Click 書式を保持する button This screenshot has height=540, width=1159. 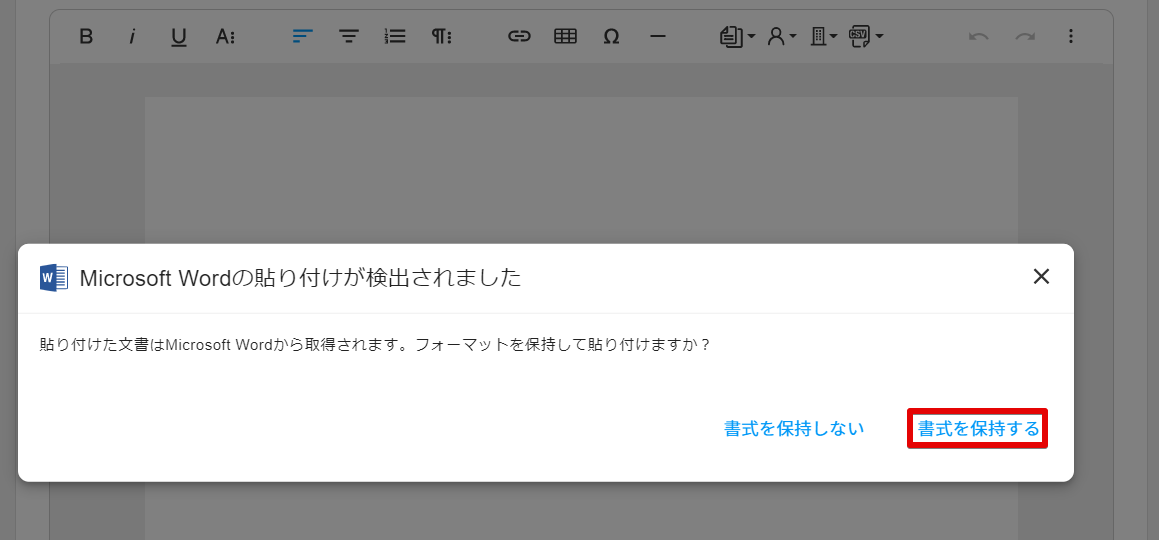point(978,428)
